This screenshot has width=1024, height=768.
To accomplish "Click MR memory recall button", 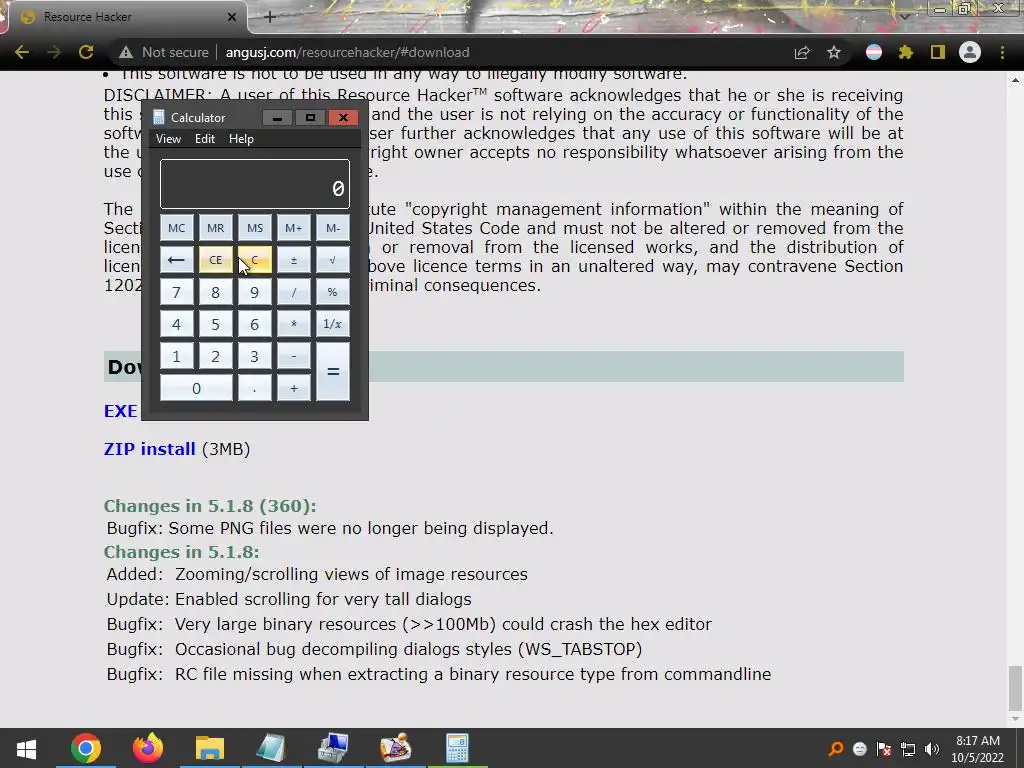I will (216, 228).
